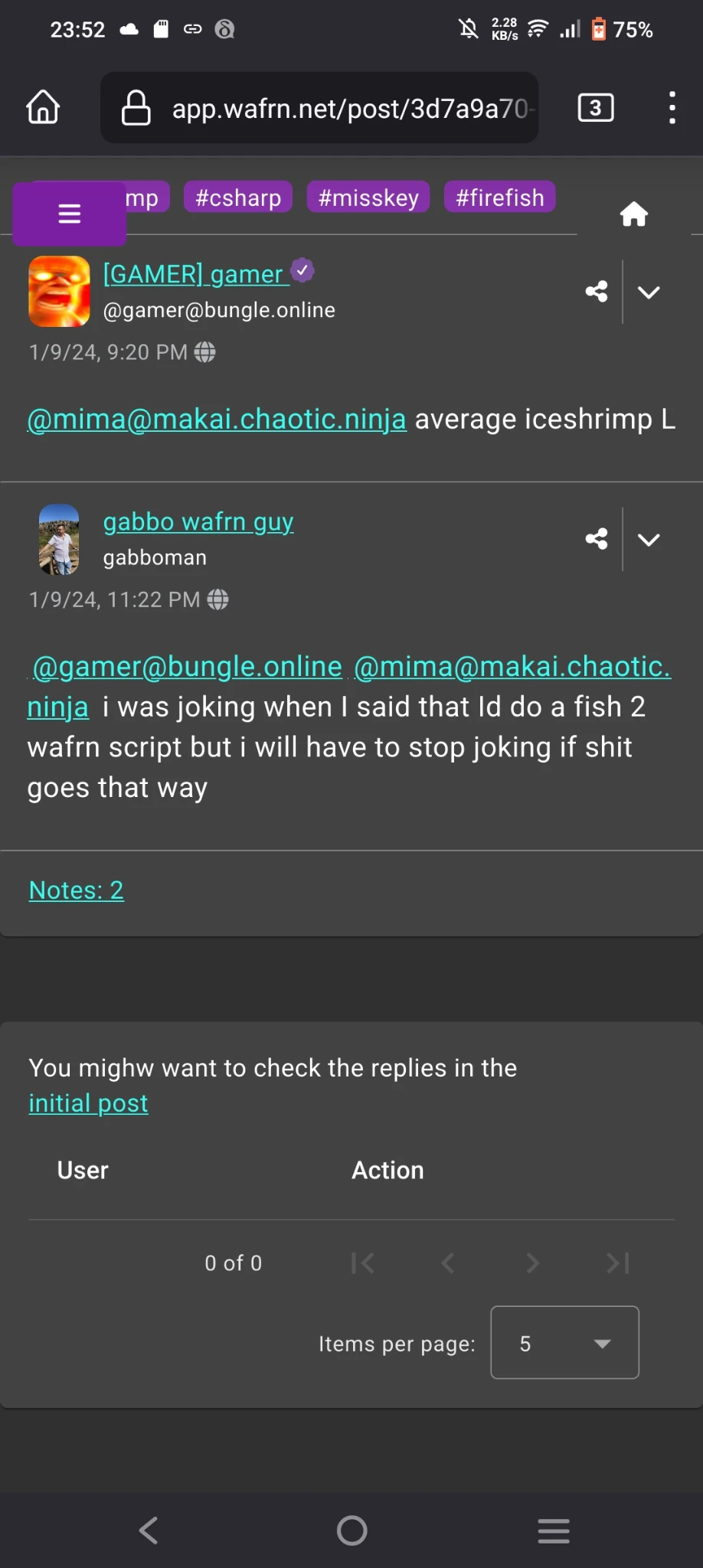The width and height of the screenshot is (703, 1568).
Task: Share the [GAMER] gamer post
Action: [597, 292]
